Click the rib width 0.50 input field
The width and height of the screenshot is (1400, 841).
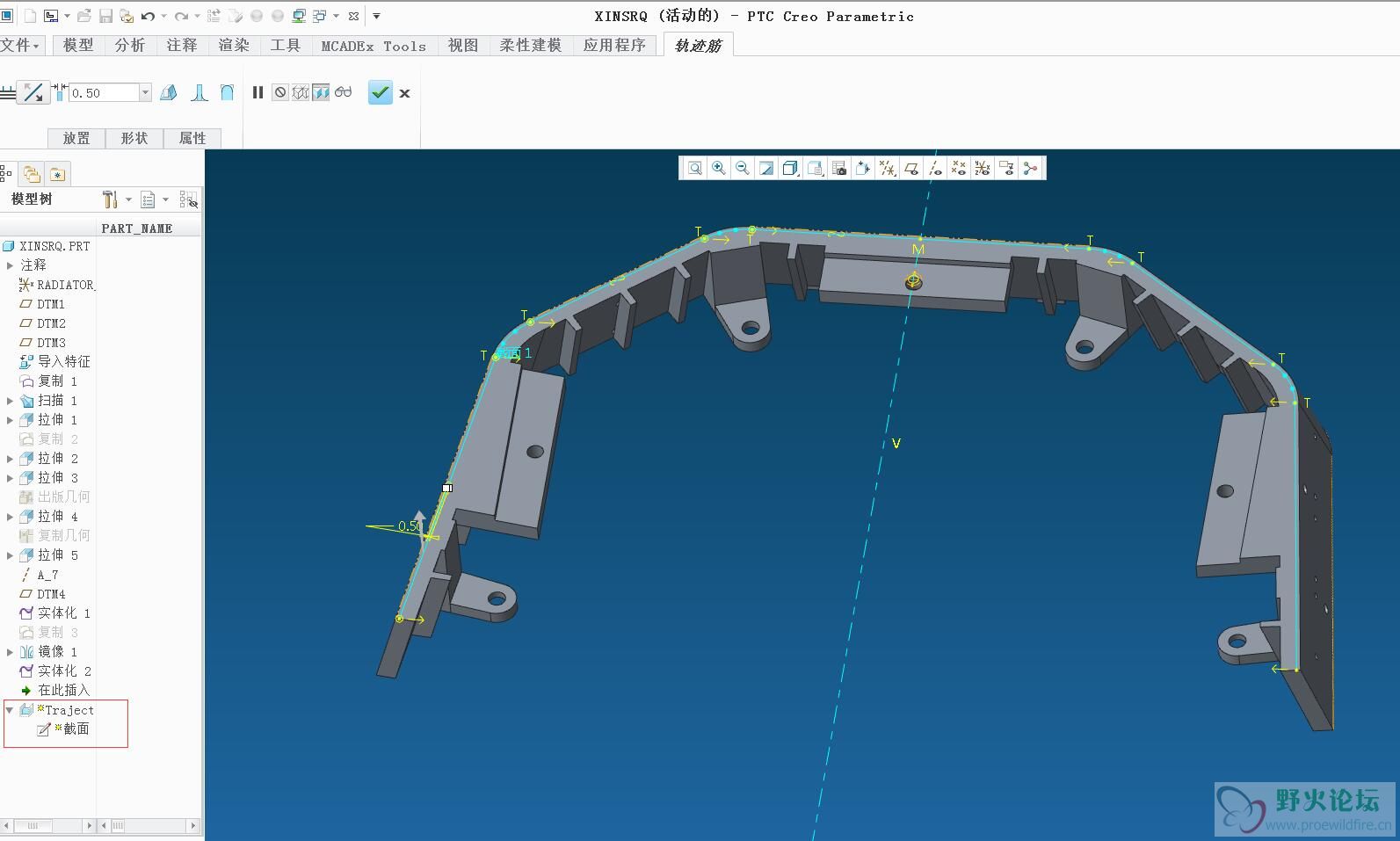tap(104, 92)
